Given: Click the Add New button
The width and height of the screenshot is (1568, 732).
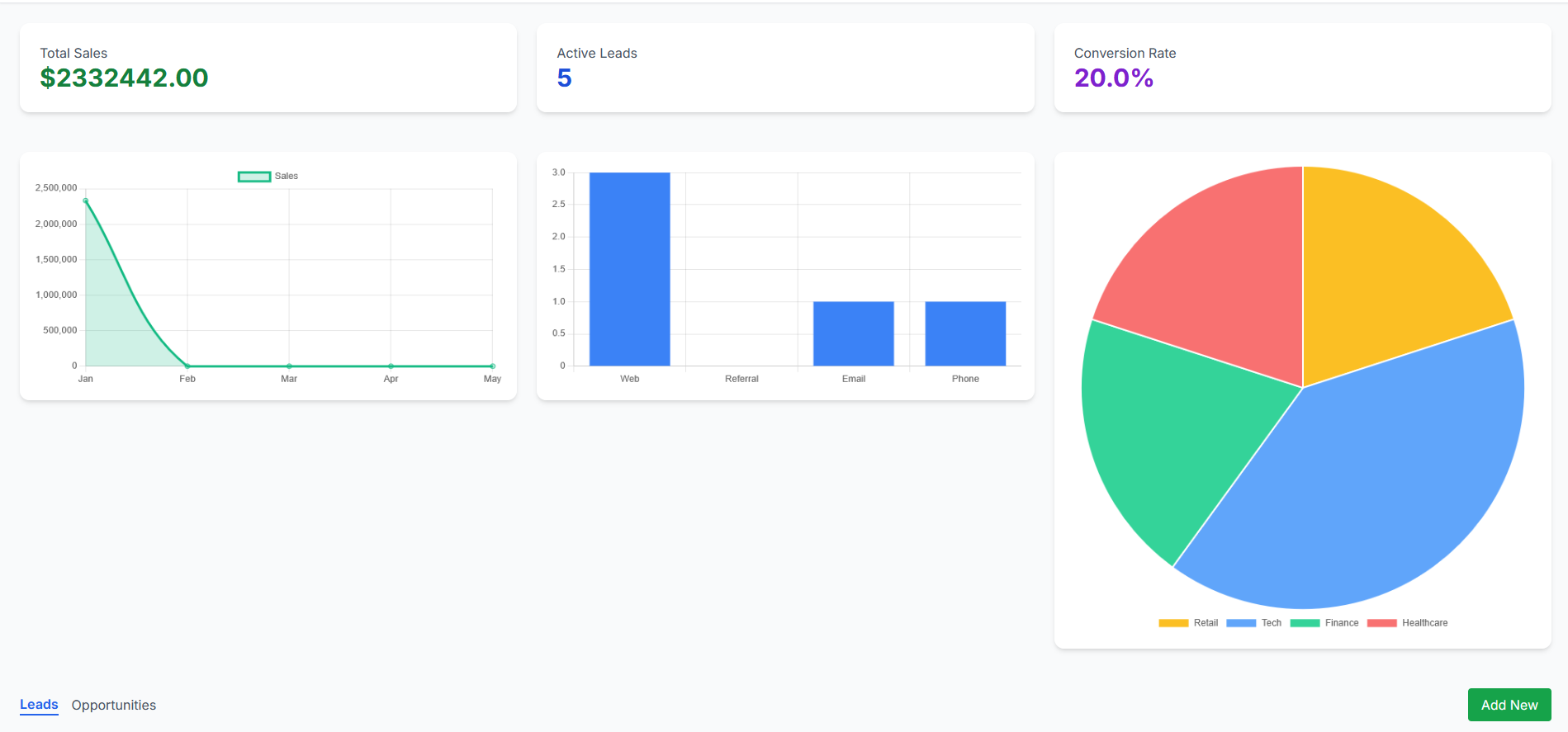Looking at the screenshot, I should [1509, 705].
